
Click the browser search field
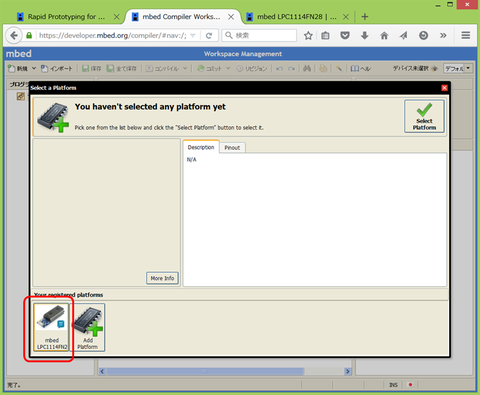tap(259, 35)
